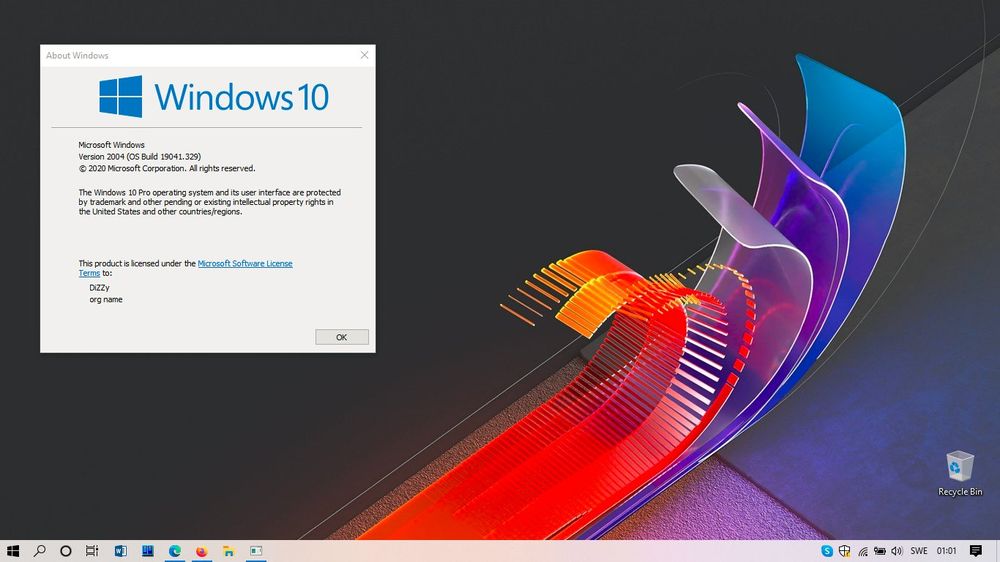Click the Windows 10 logo banner

click(x=214, y=96)
